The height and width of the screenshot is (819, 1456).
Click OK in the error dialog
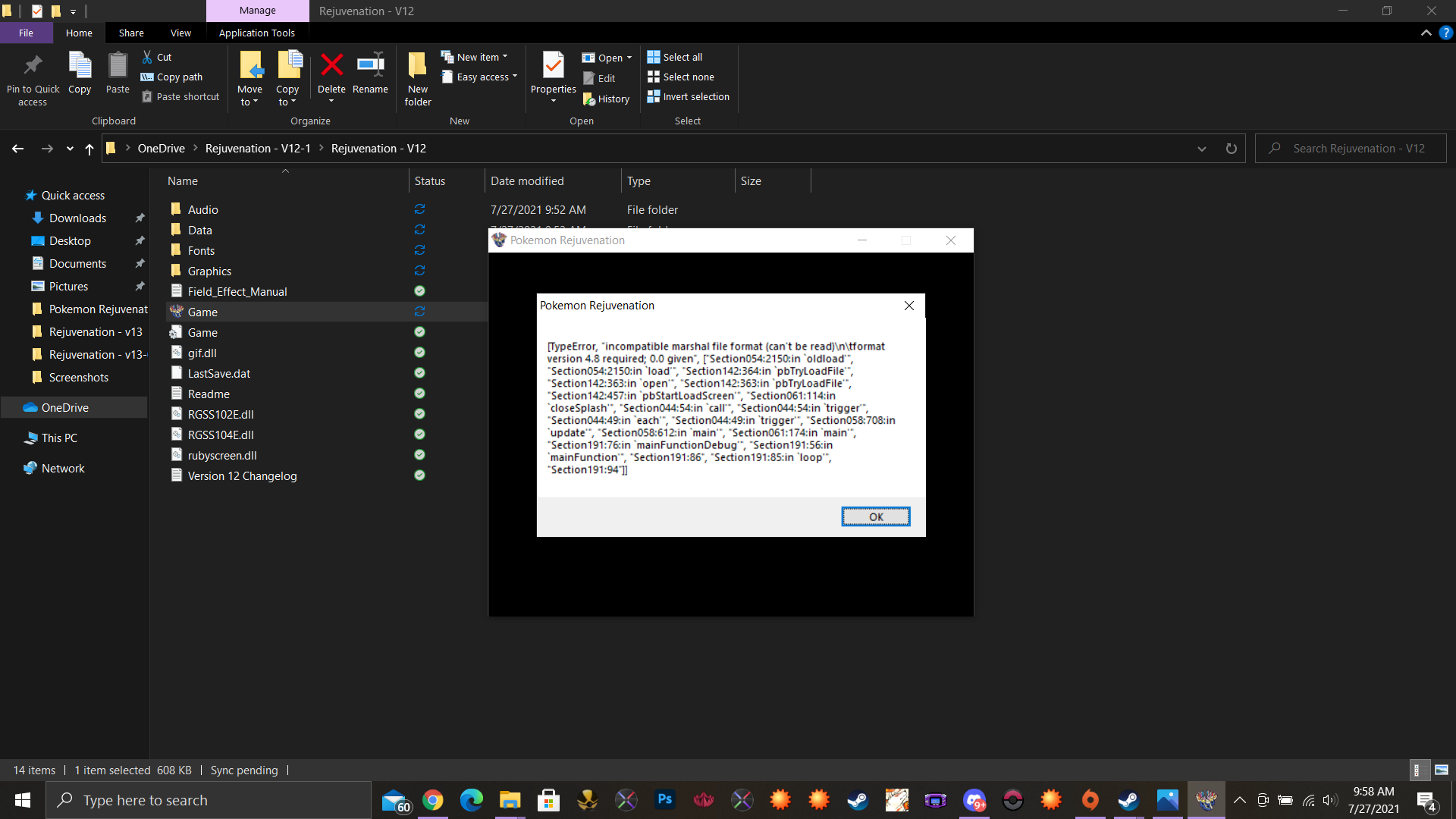click(876, 516)
